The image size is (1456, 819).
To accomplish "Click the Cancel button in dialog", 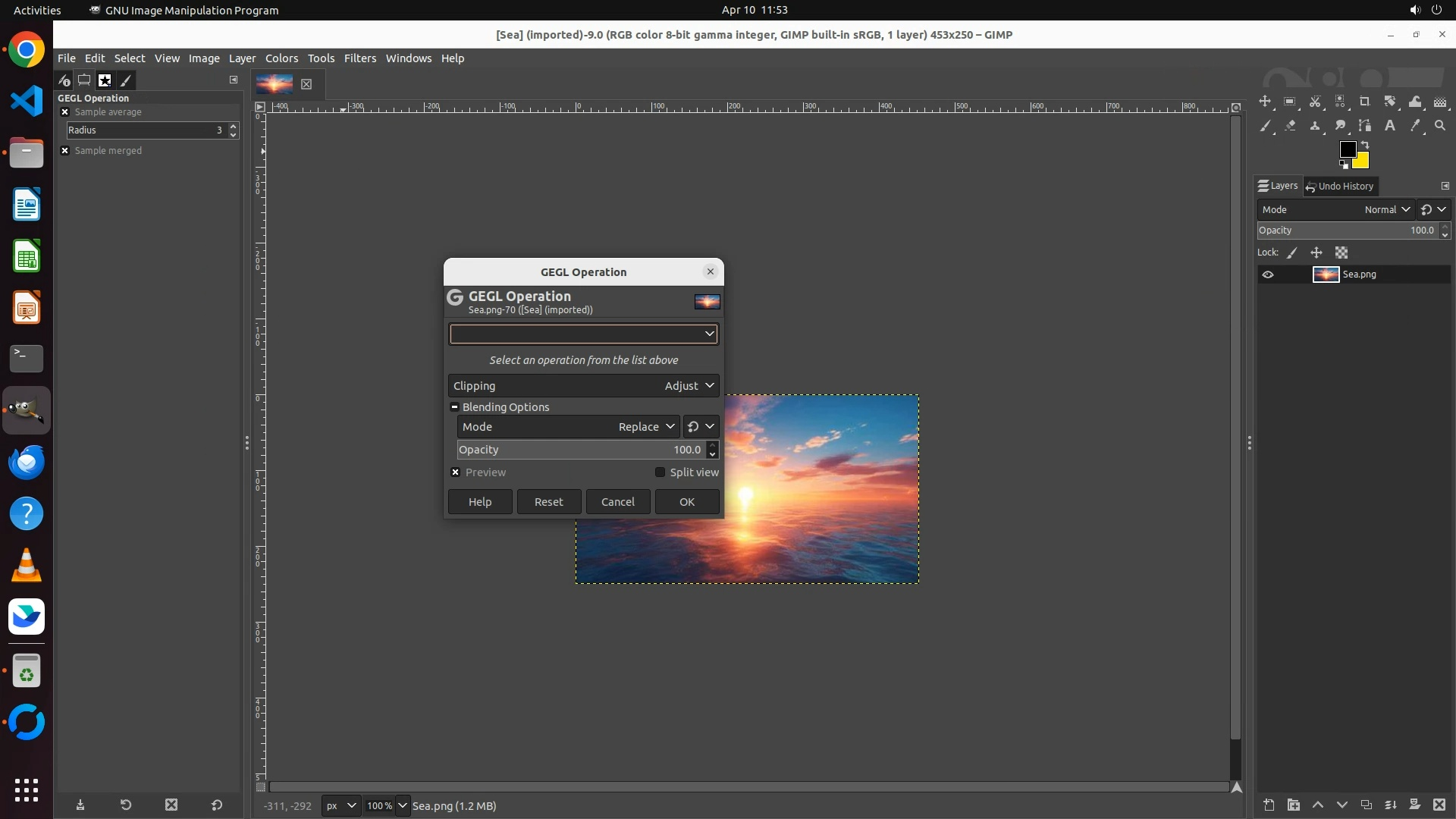I will 617,502.
